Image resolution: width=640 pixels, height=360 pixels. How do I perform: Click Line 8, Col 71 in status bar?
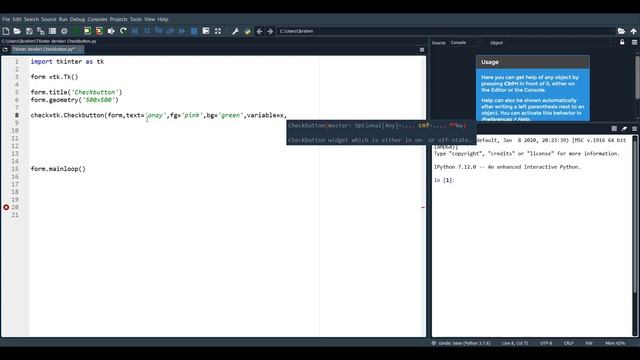click(515, 343)
